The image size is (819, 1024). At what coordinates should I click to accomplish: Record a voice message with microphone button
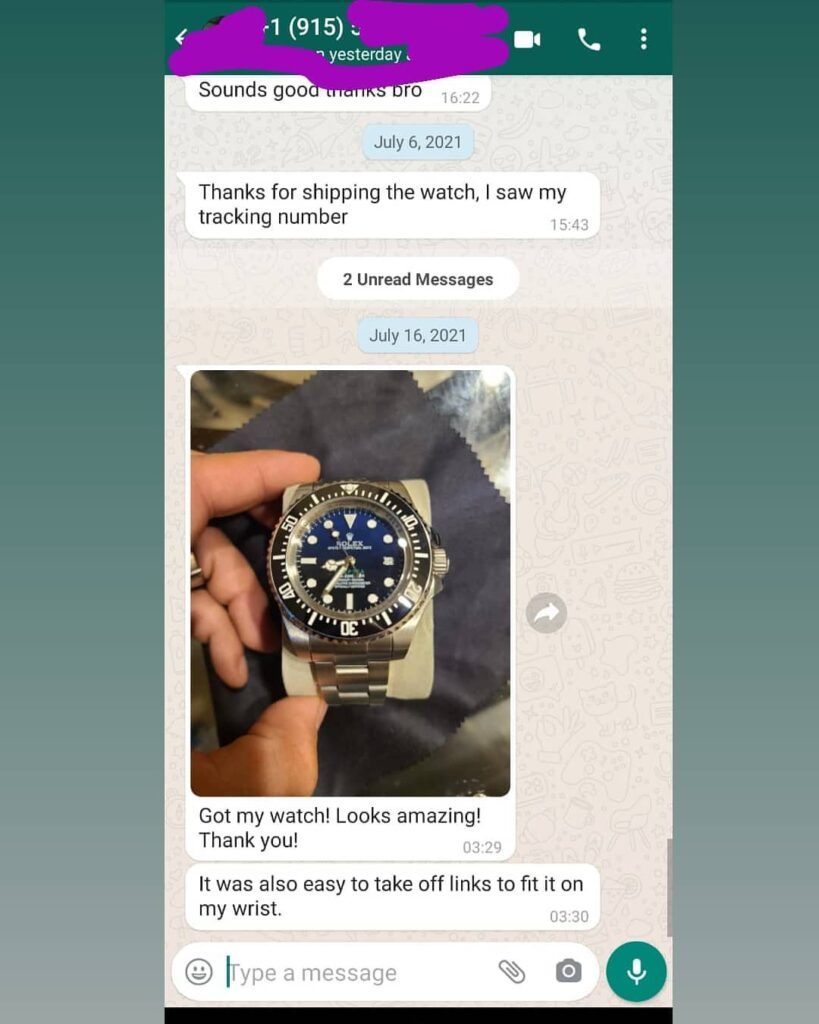point(636,972)
